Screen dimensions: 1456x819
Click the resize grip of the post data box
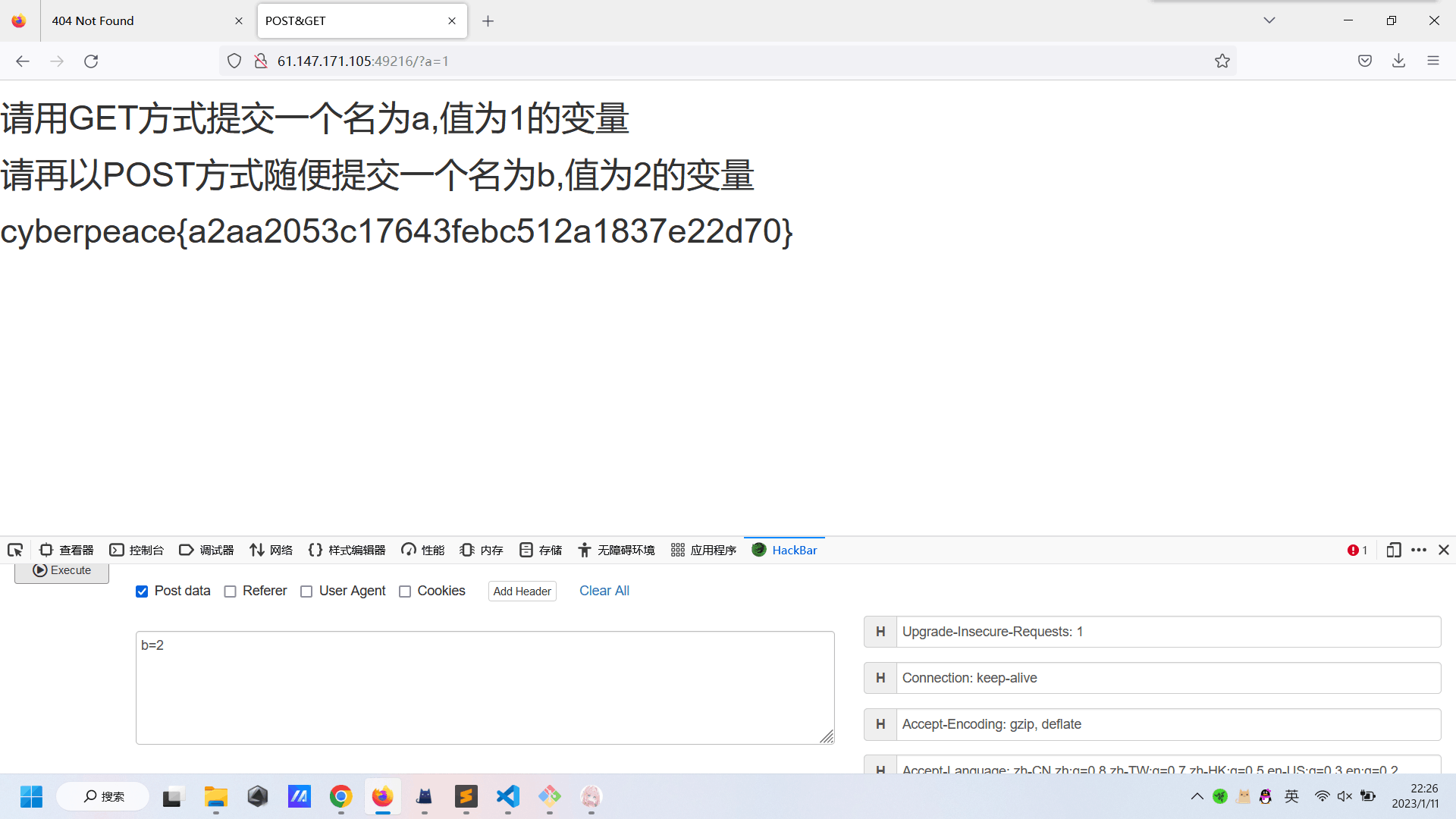(827, 736)
